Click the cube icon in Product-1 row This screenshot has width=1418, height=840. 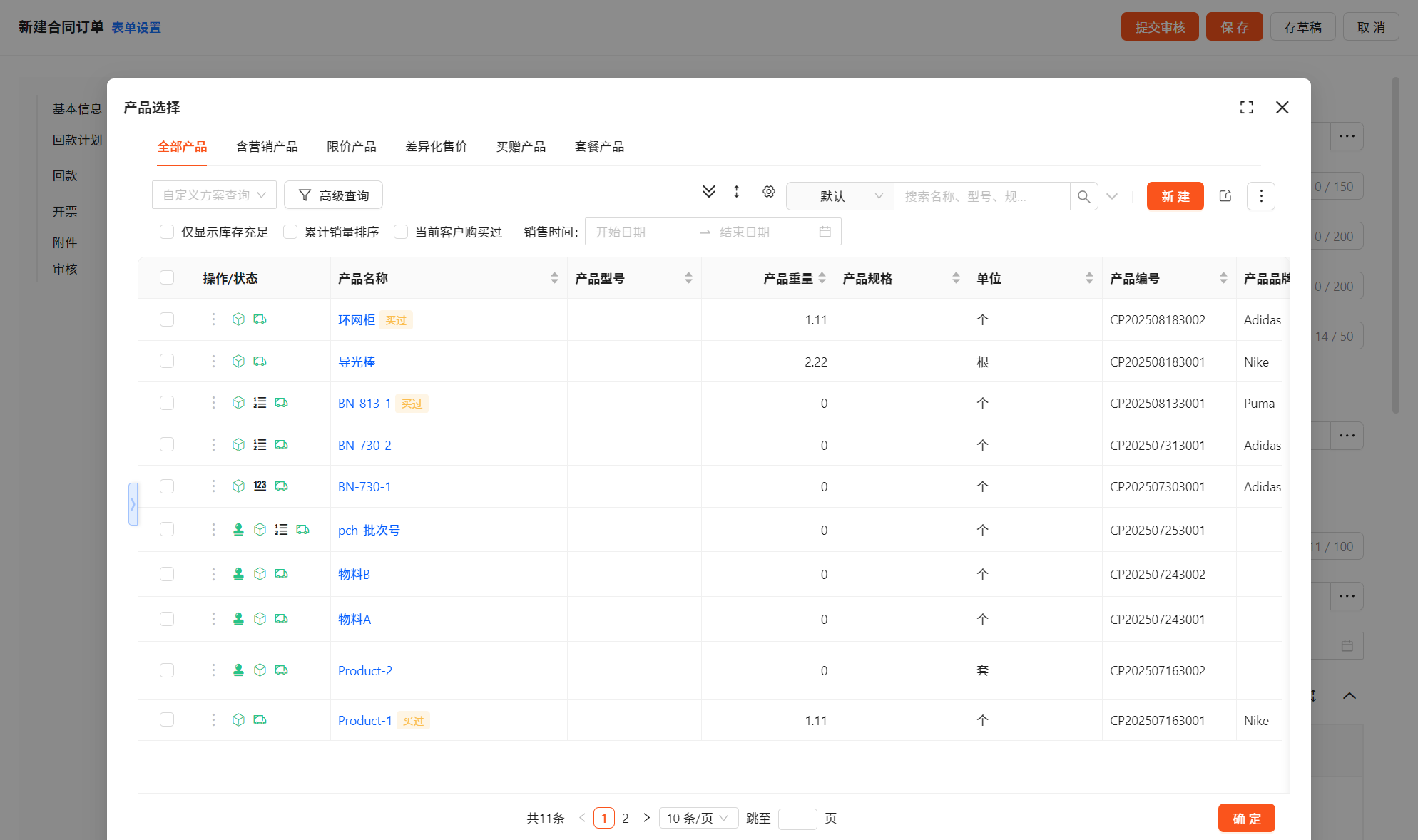(238, 720)
